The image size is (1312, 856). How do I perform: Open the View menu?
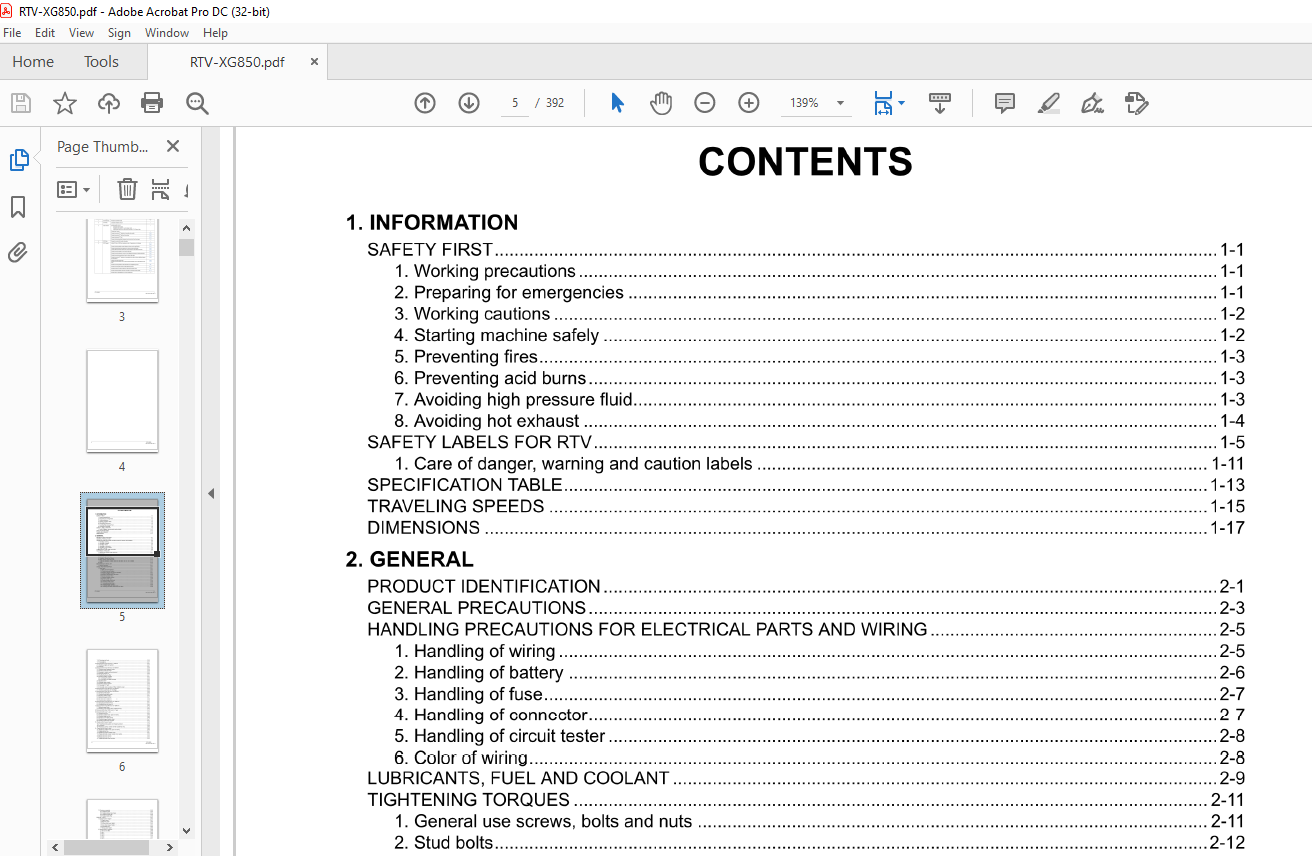[x=82, y=33]
